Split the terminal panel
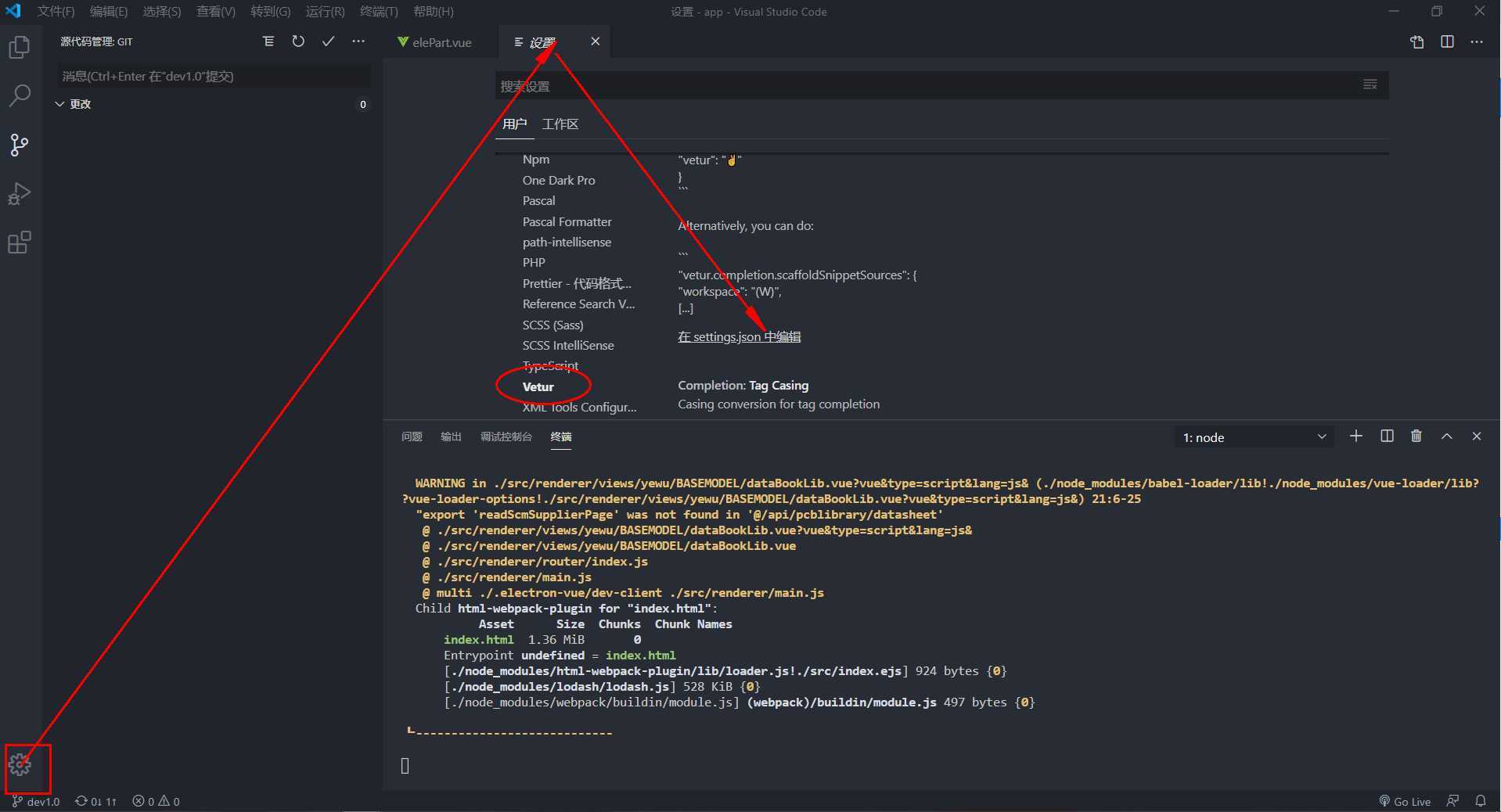This screenshot has height=812, width=1501. click(1387, 436)
